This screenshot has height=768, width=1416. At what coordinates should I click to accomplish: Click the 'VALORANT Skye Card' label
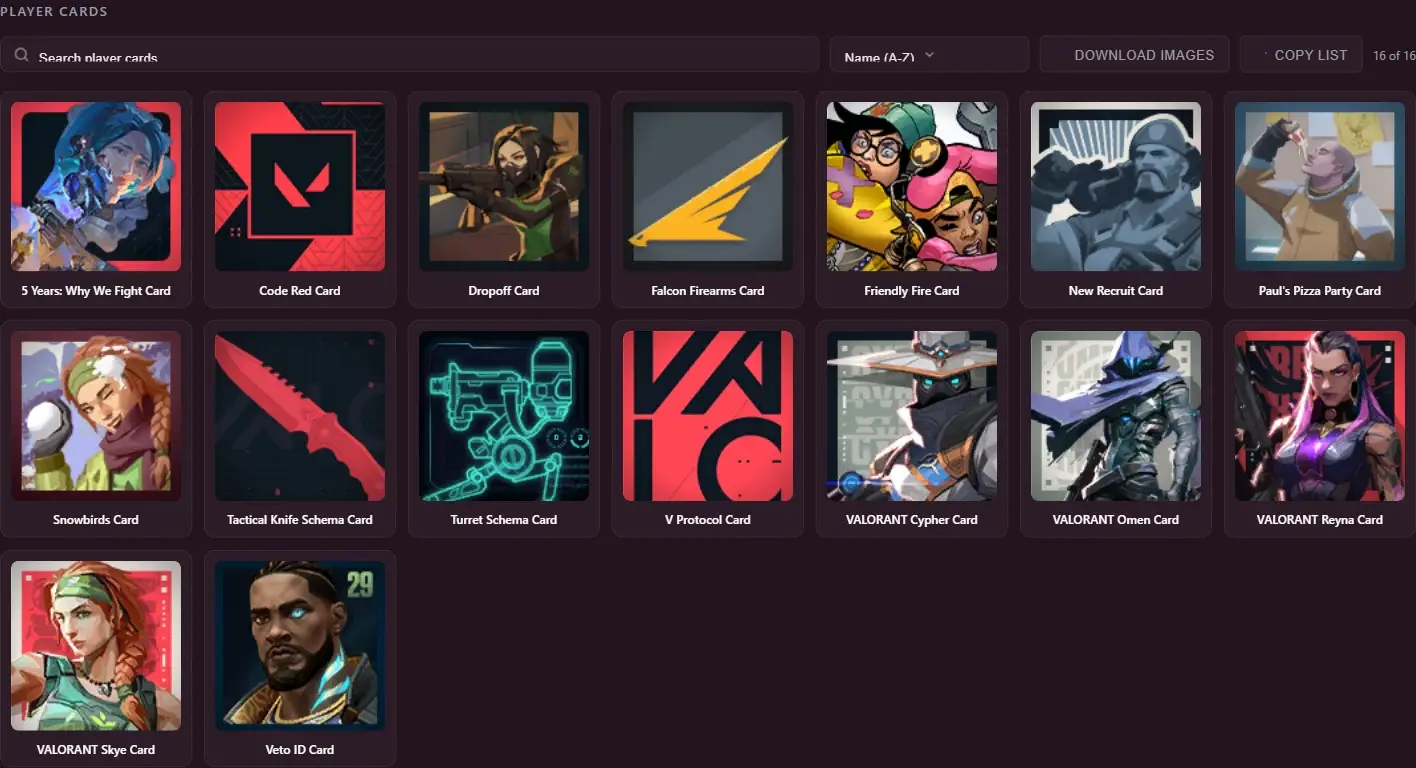click(x=96, y=750)
